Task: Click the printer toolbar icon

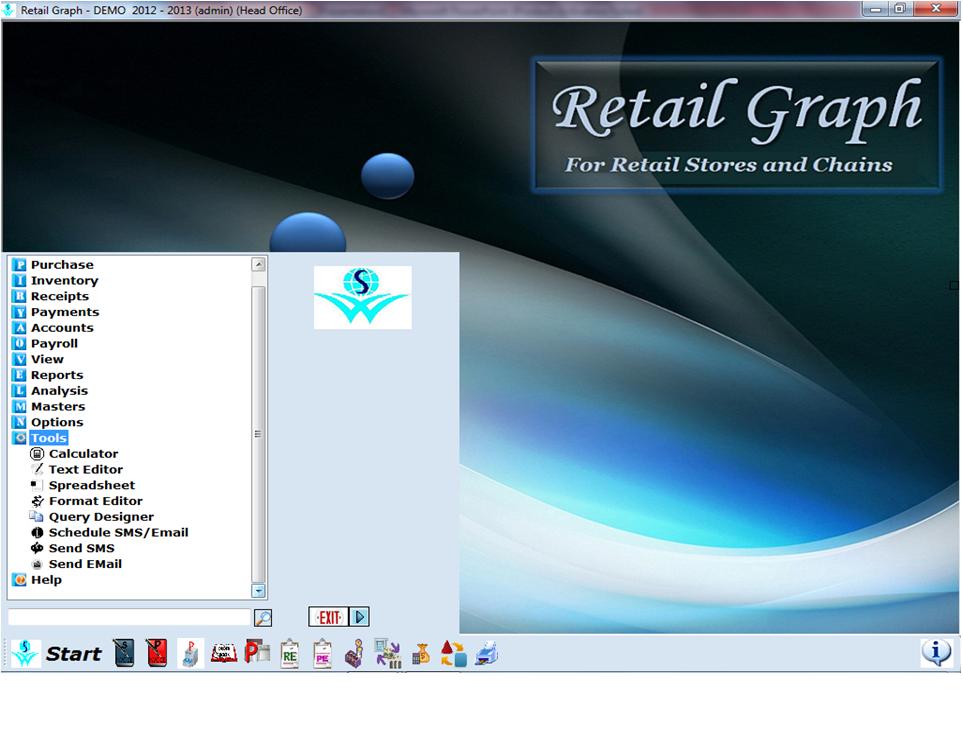Action: [486, 653]
